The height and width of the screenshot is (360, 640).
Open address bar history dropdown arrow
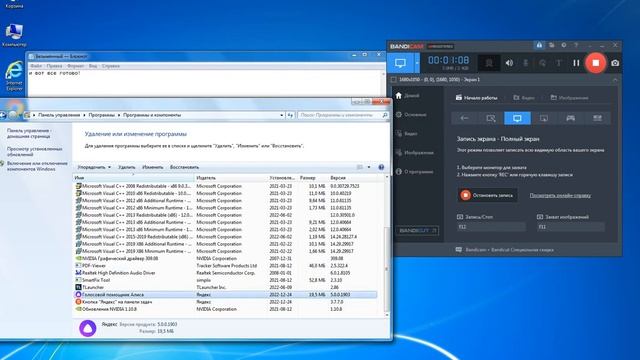coord(282,116)
